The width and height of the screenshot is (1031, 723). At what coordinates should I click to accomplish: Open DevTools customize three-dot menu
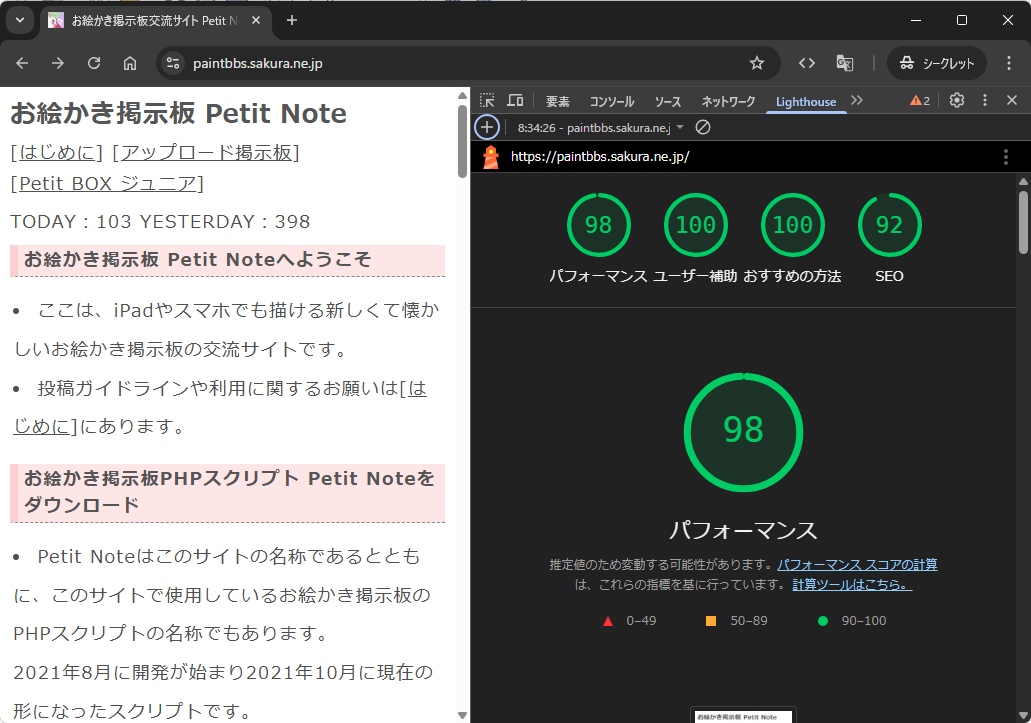click(984, 100)
